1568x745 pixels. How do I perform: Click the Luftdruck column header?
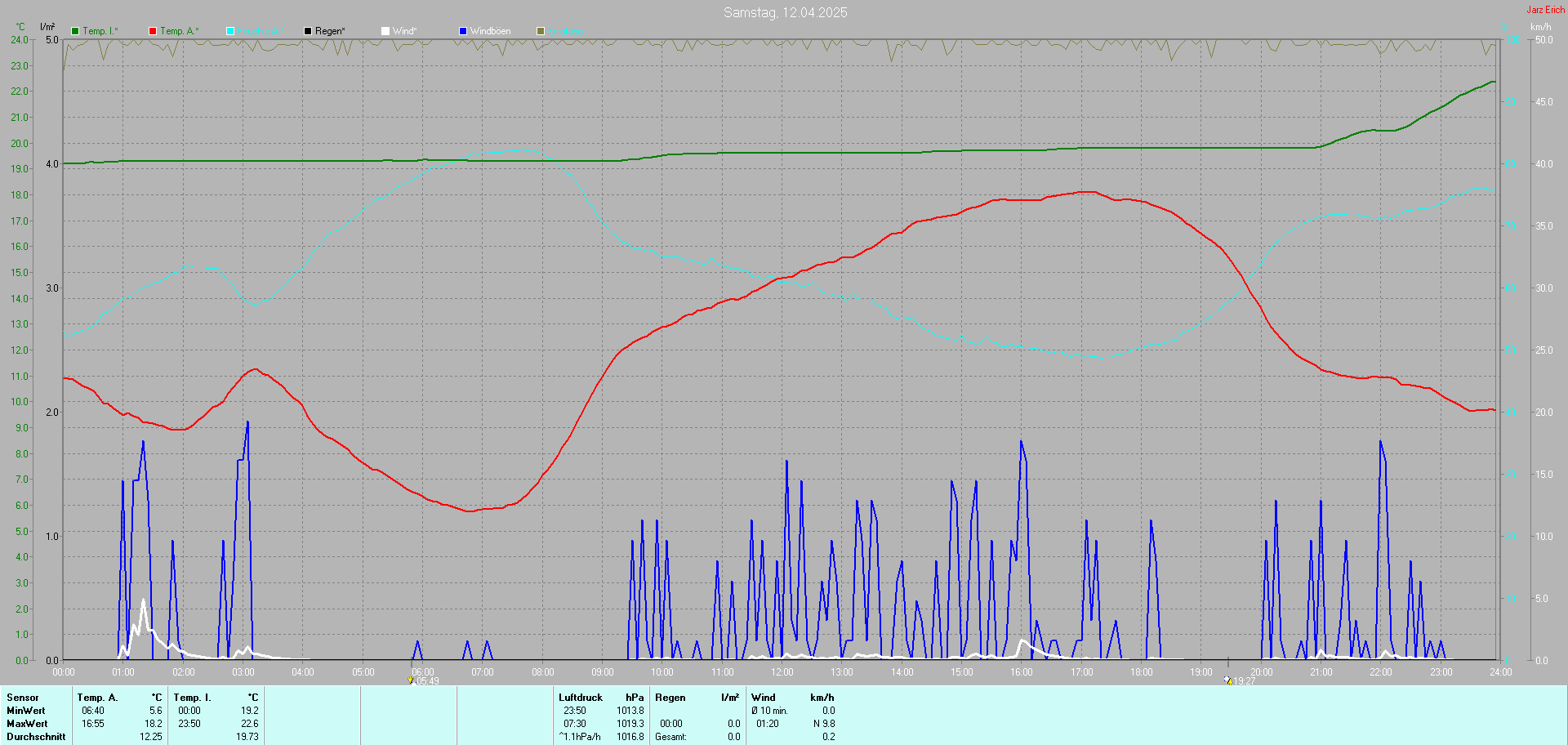tap(581, 698)
